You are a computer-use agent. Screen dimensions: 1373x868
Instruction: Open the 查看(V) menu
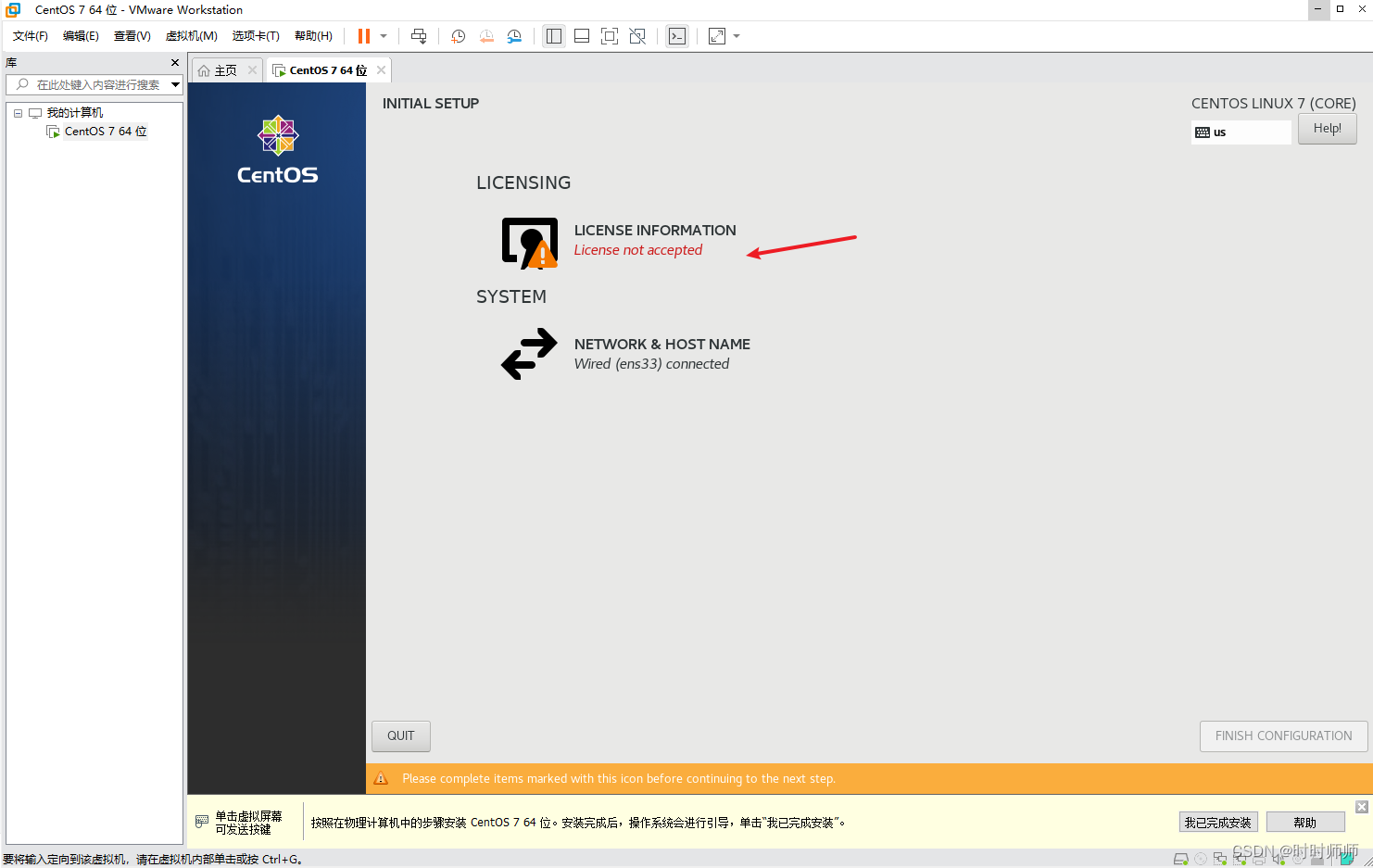tap(132, 36)
